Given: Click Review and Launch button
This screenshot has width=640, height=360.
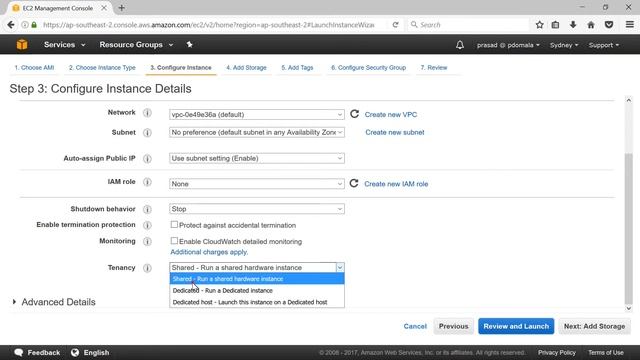Looking at the screenshot, I should [x=516, y=326].
